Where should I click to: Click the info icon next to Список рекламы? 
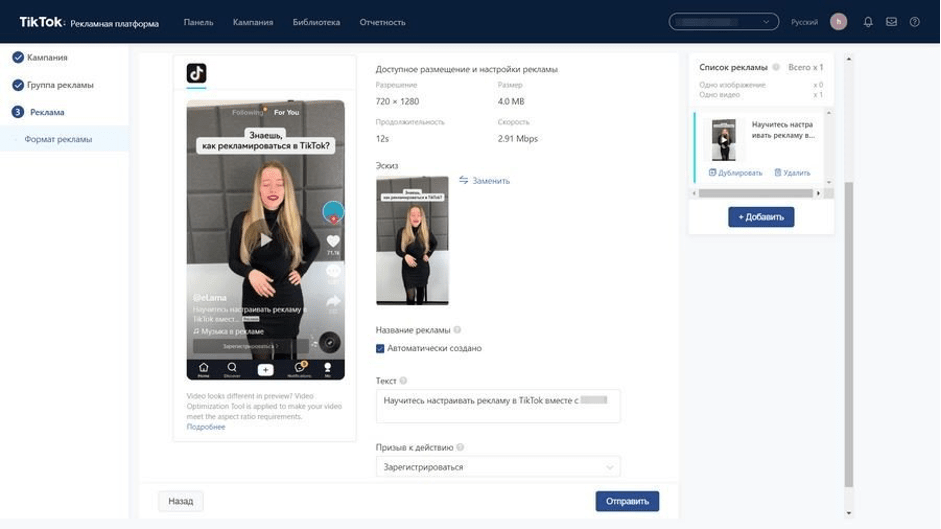click(776, 68)
